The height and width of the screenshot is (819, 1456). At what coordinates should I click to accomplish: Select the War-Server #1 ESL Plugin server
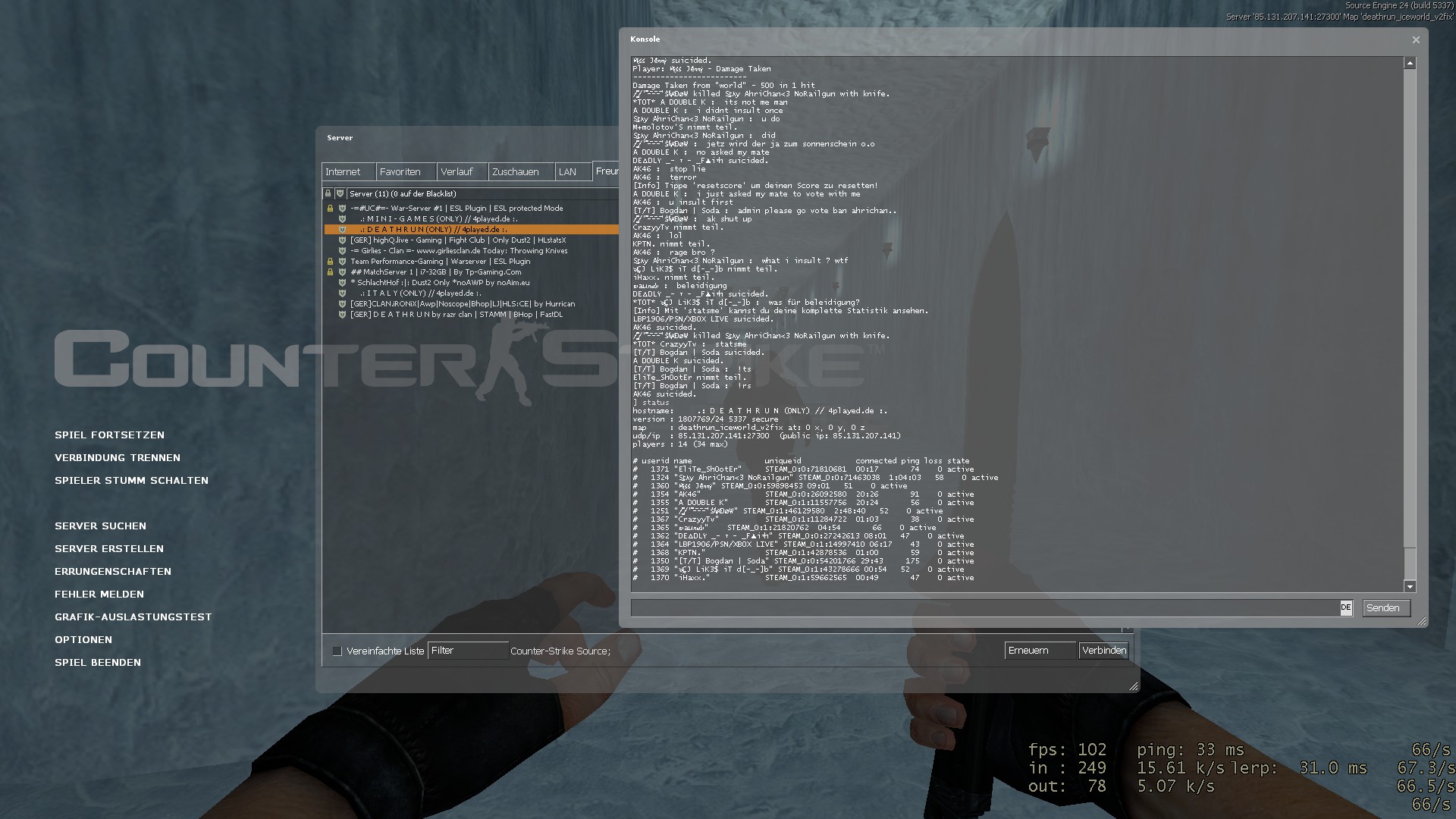tap(471, 209)
